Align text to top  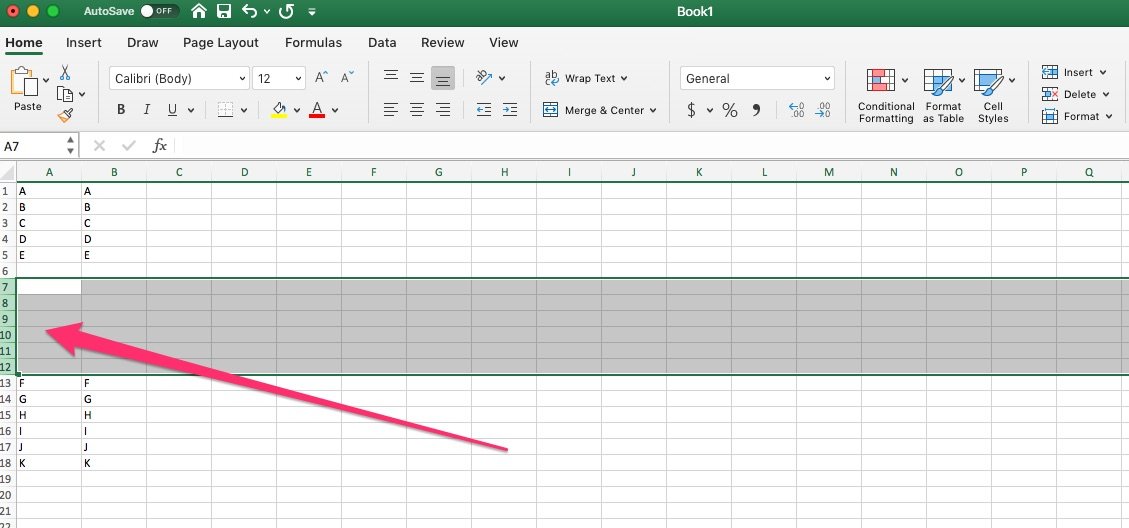[391, 76]
